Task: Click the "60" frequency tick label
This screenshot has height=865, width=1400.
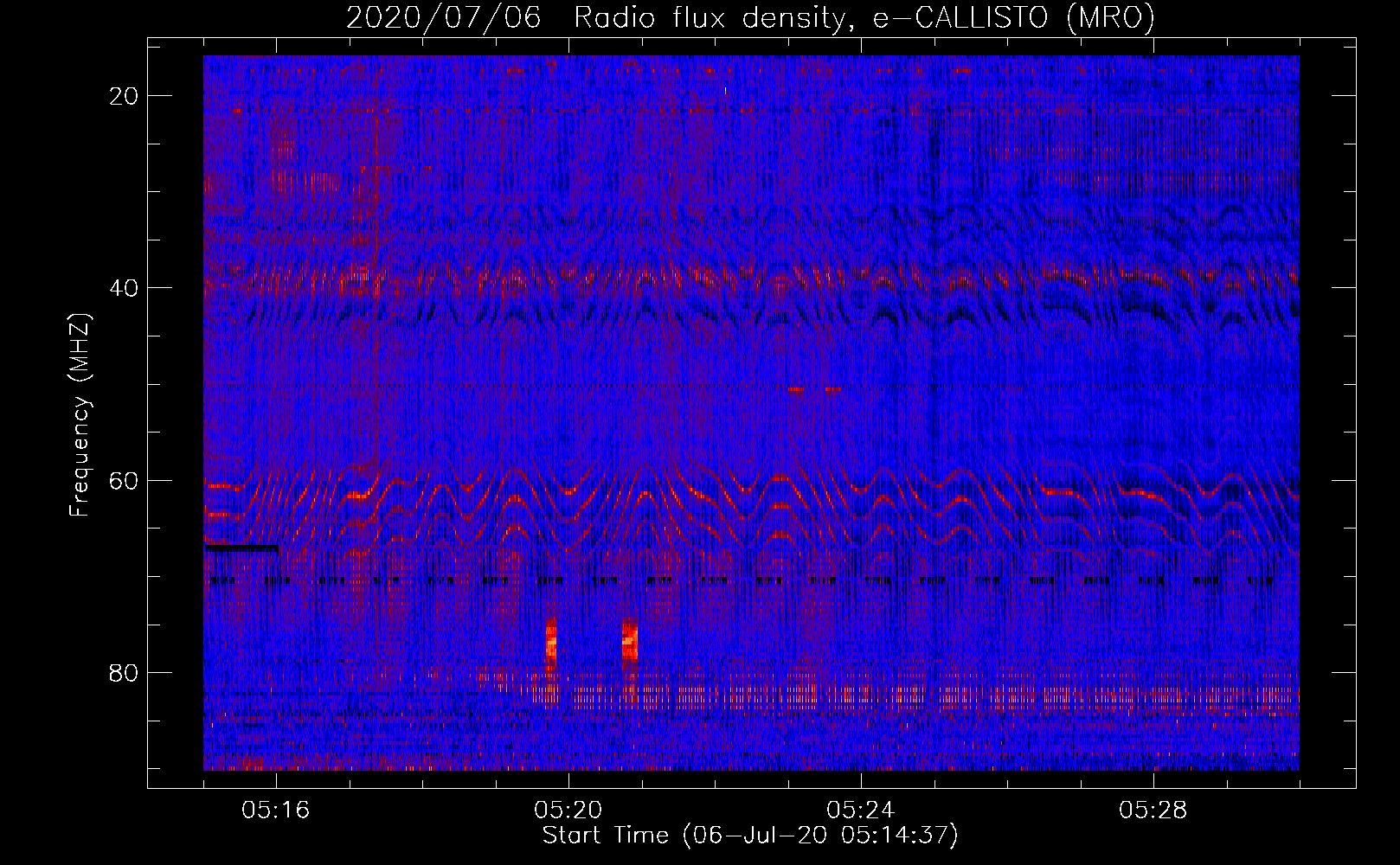Action: (125, 480)
